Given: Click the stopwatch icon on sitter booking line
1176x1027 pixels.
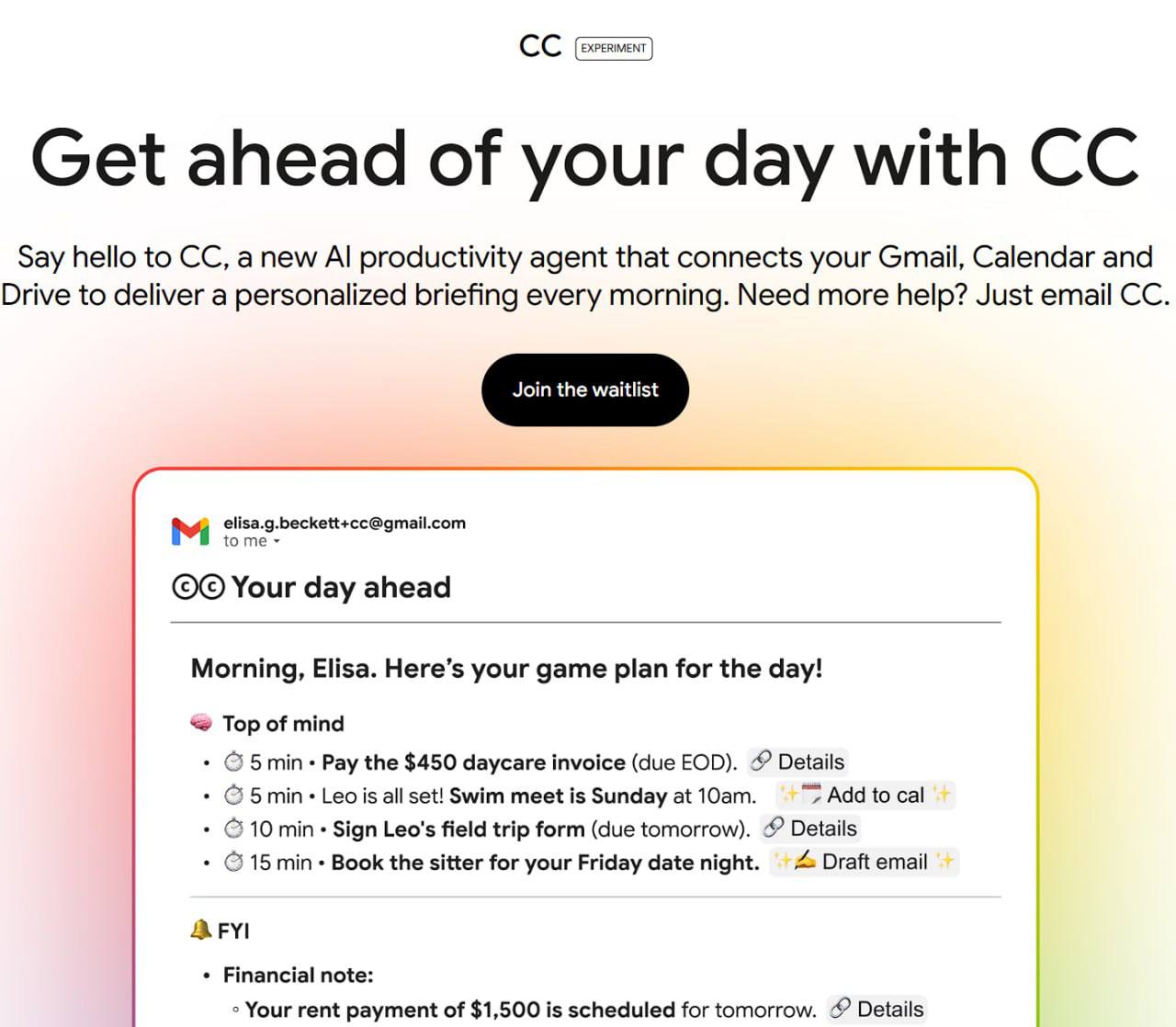Looking at the screenshot, I should [234, 862].
